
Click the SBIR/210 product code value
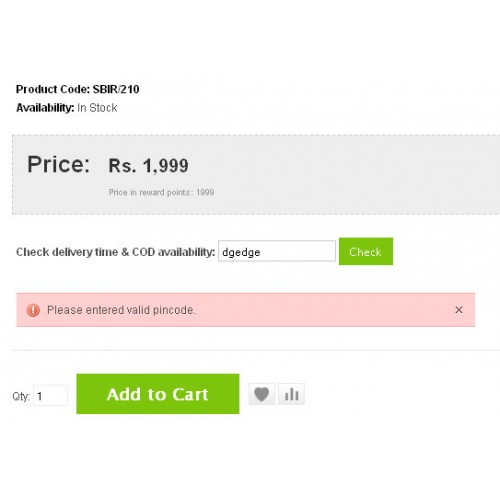pos(116,89)
